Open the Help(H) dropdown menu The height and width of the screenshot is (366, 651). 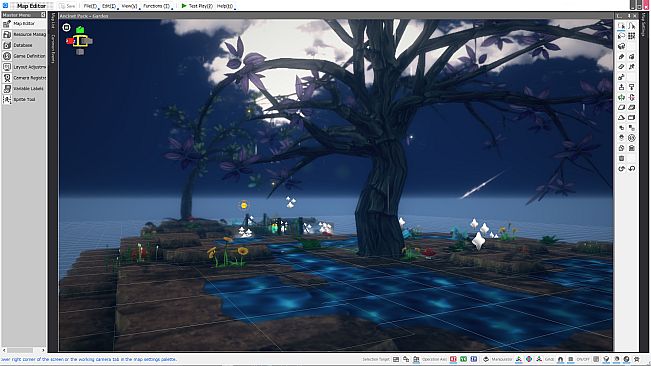(225, 6)
